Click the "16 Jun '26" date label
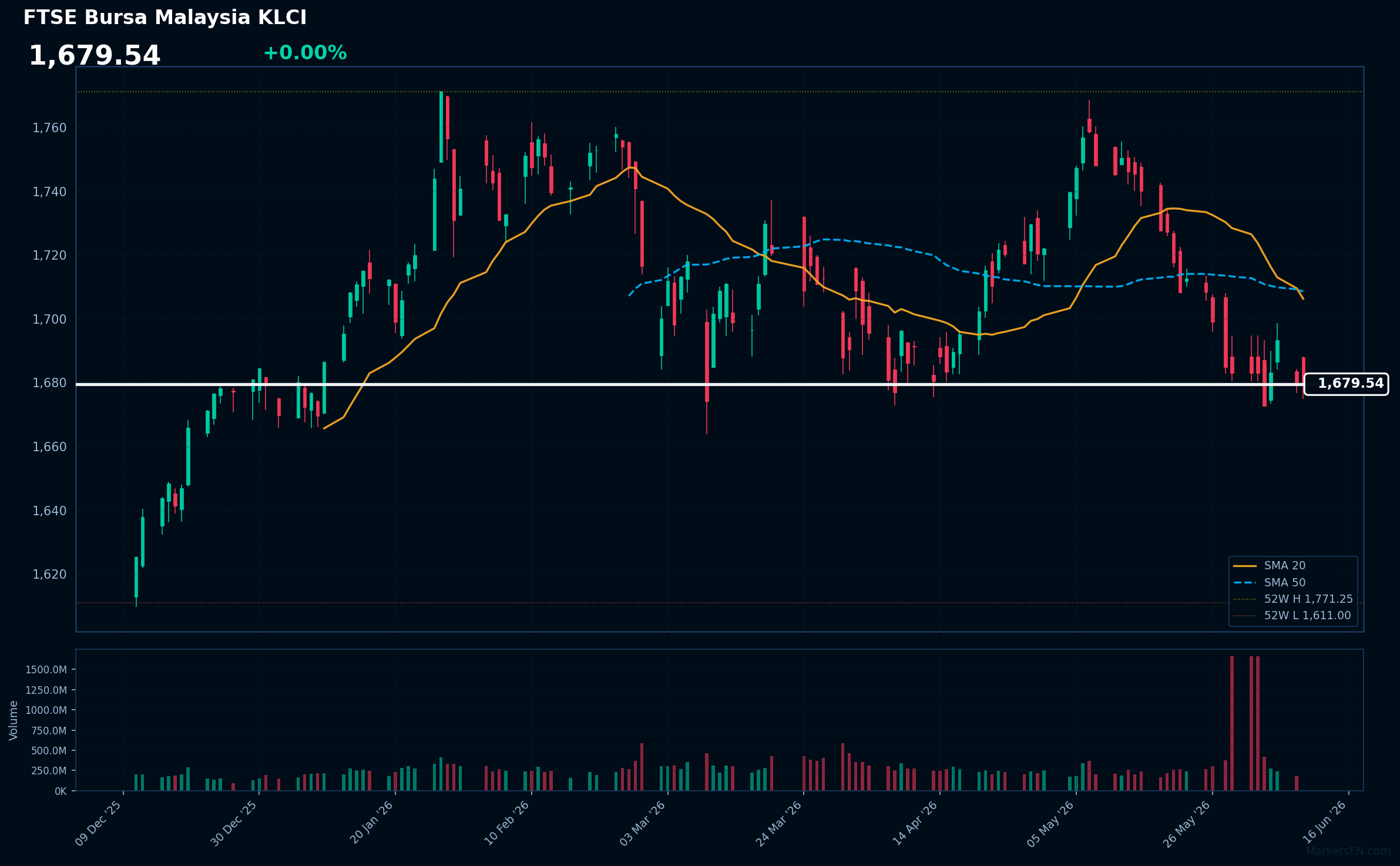This screenshot has height=866, width=1400. [1324, 824]
